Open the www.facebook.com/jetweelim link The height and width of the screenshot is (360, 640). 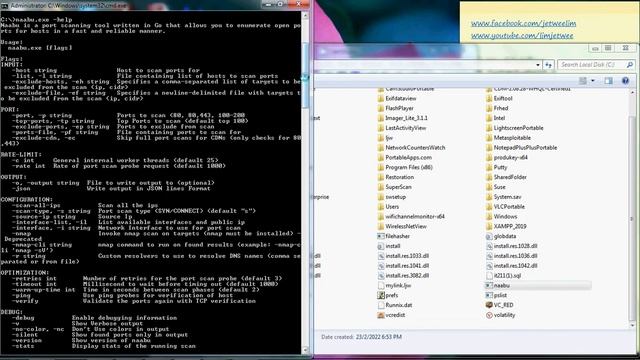(x=523, y=24)
